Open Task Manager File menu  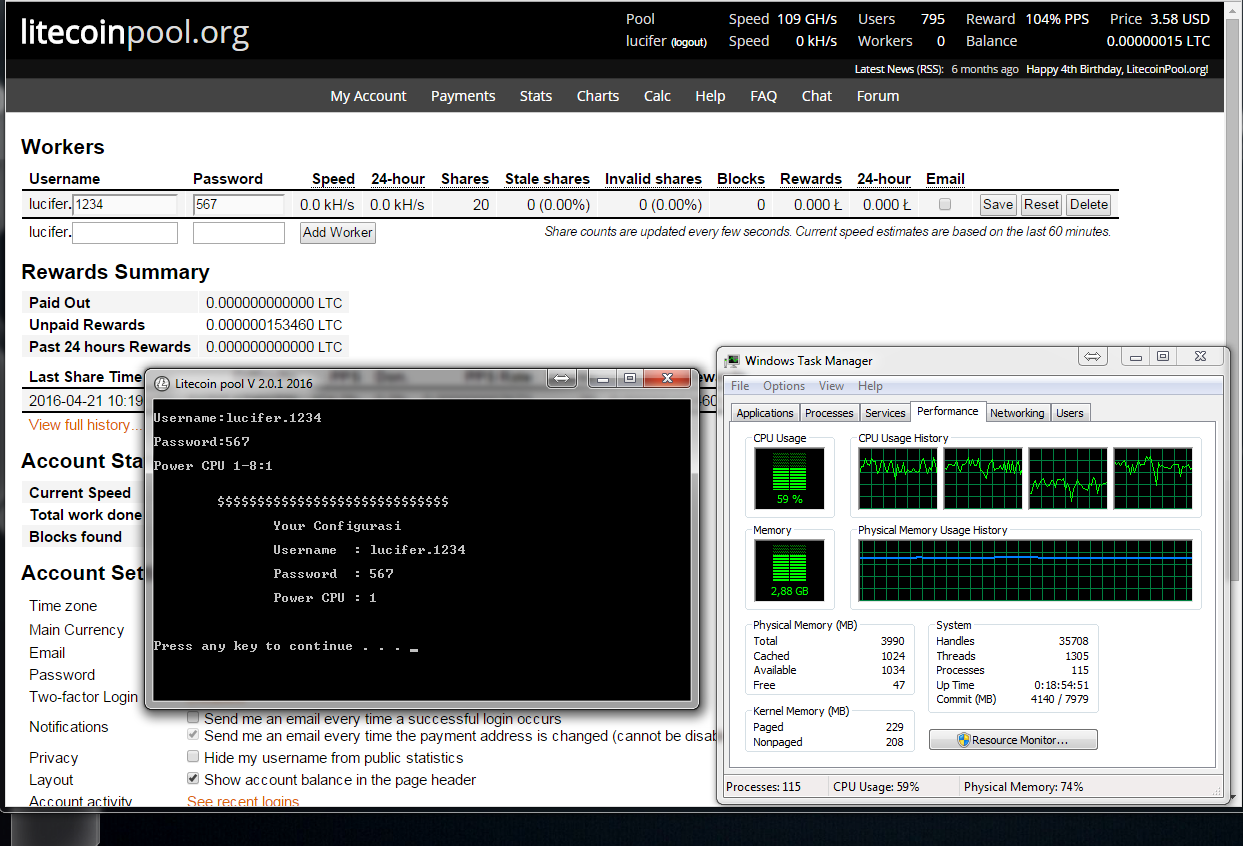point(740,386)
